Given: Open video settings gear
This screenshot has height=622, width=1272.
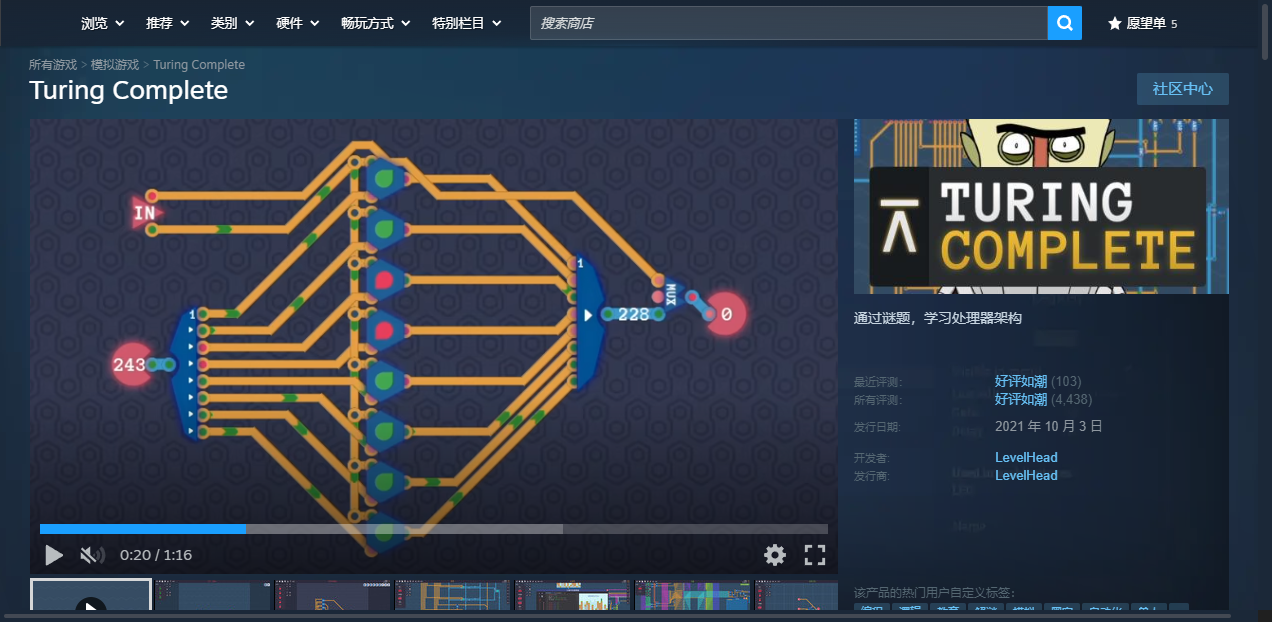Looking at the screenshot, I should [775, 555].
